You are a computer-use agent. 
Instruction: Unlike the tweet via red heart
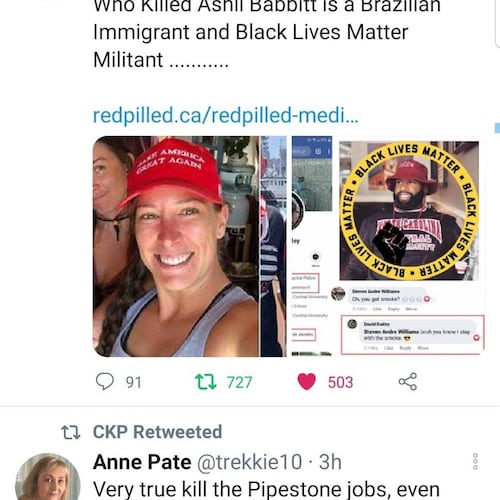click(x=306, y=382)
